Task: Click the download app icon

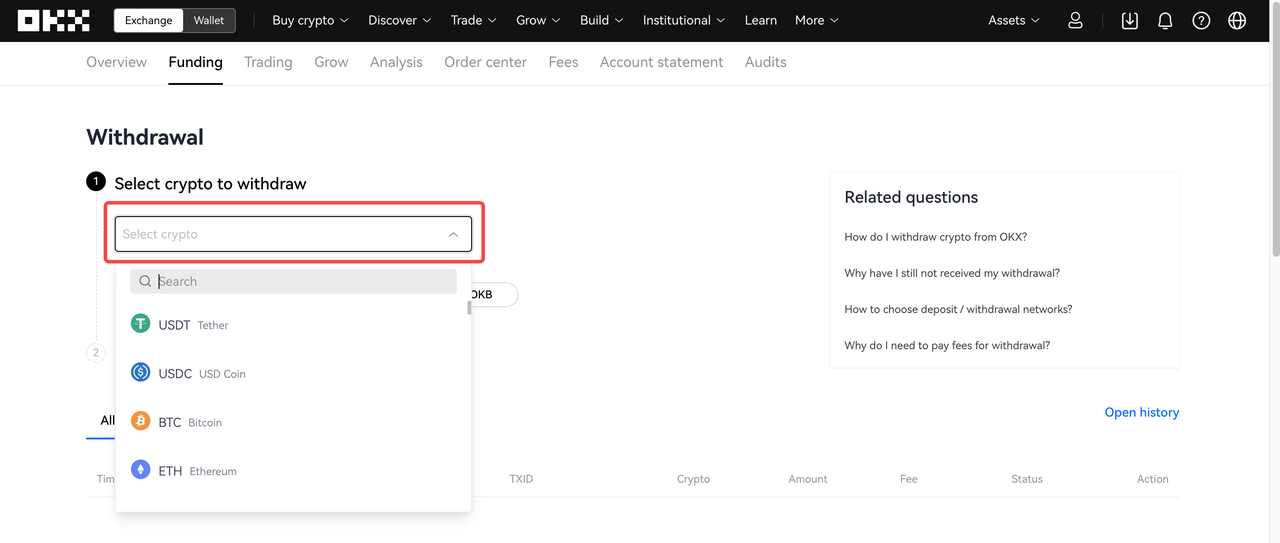Action: (1129, 20)
